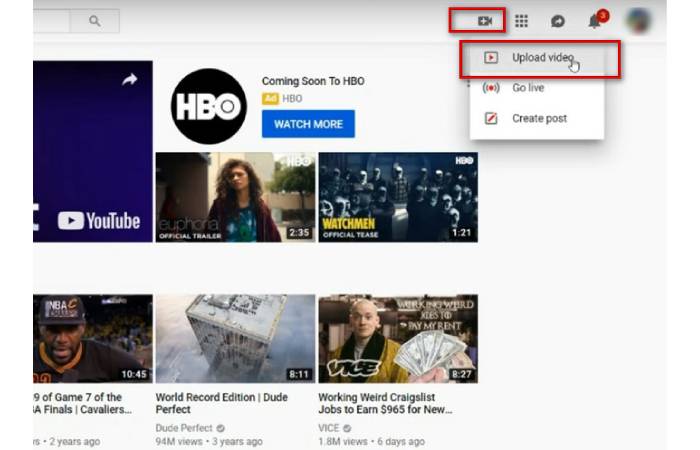Click the create video camera icon
This screenshot has height=450, width=700.
point(485,21)
